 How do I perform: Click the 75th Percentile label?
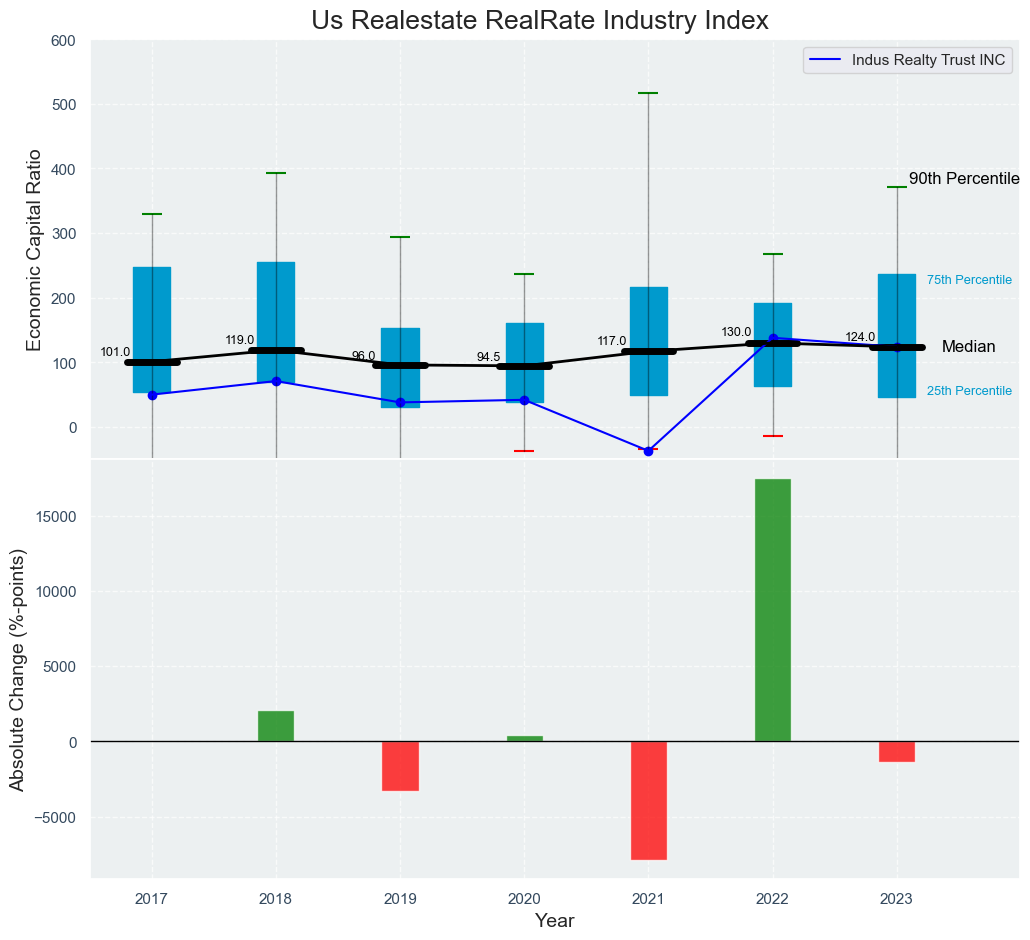(969, 280)
